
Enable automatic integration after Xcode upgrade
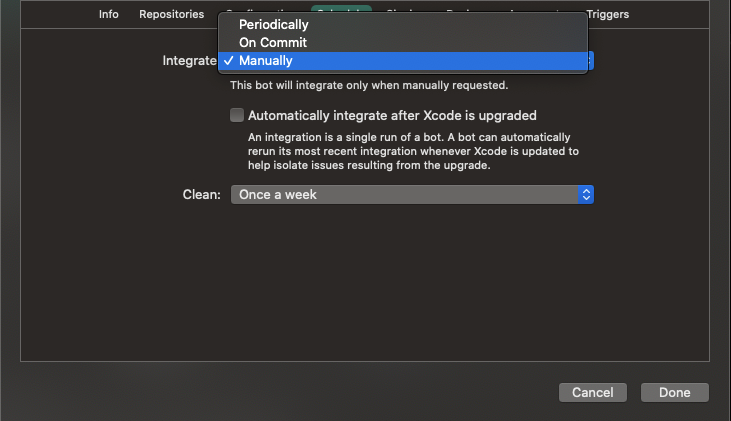click(x=237, y=115)
